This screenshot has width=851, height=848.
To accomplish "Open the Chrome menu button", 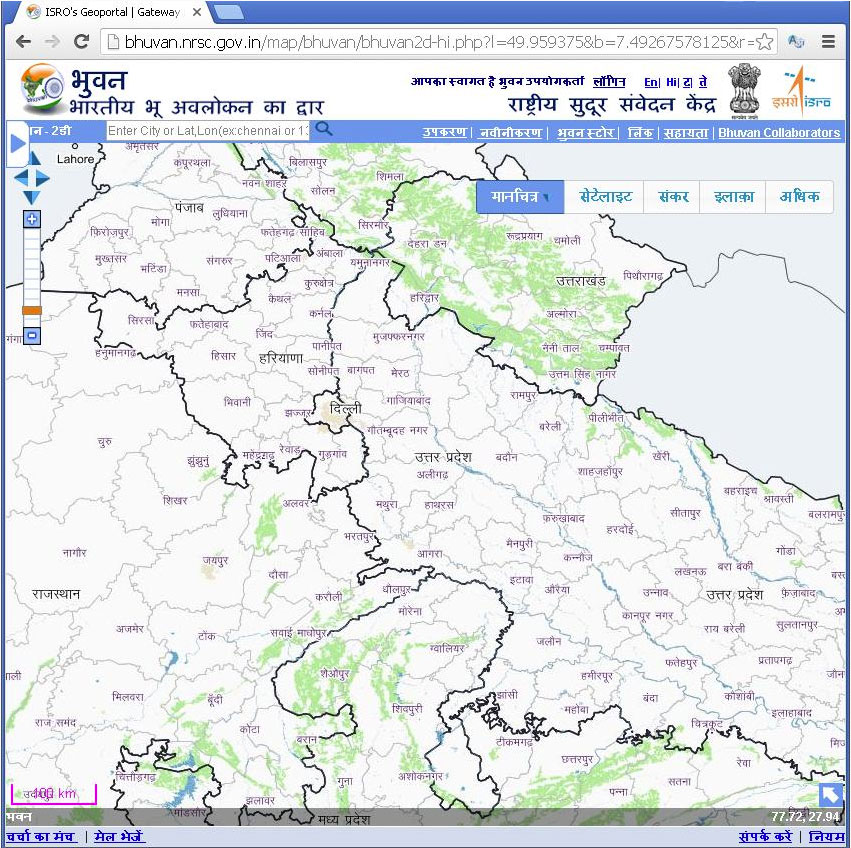I will 828,42.
